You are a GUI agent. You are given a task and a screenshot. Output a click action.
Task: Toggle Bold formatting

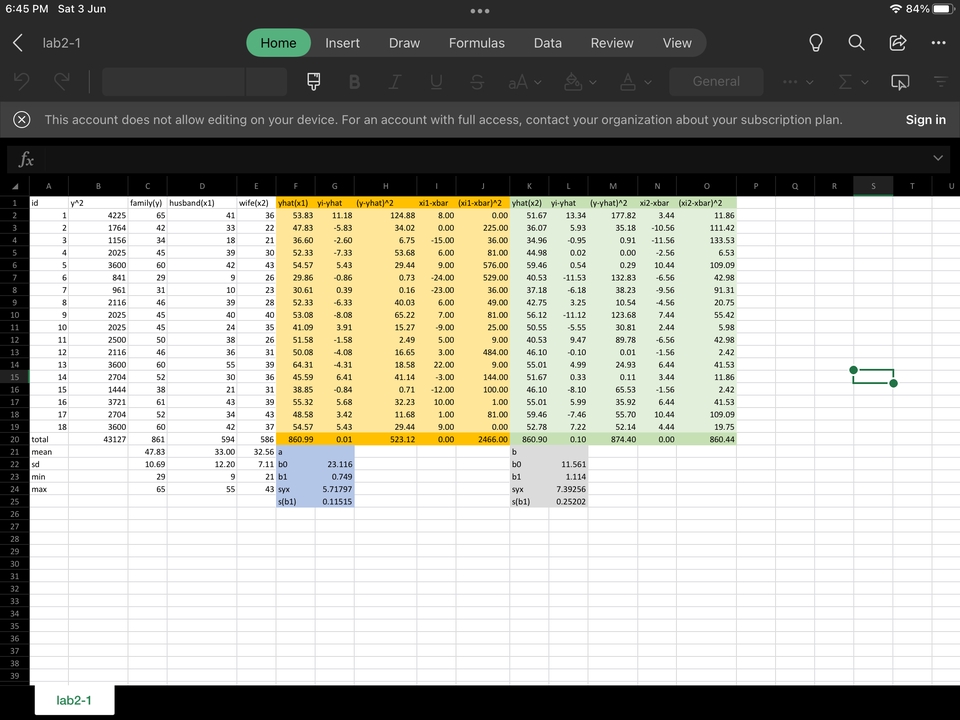[354, 82]
